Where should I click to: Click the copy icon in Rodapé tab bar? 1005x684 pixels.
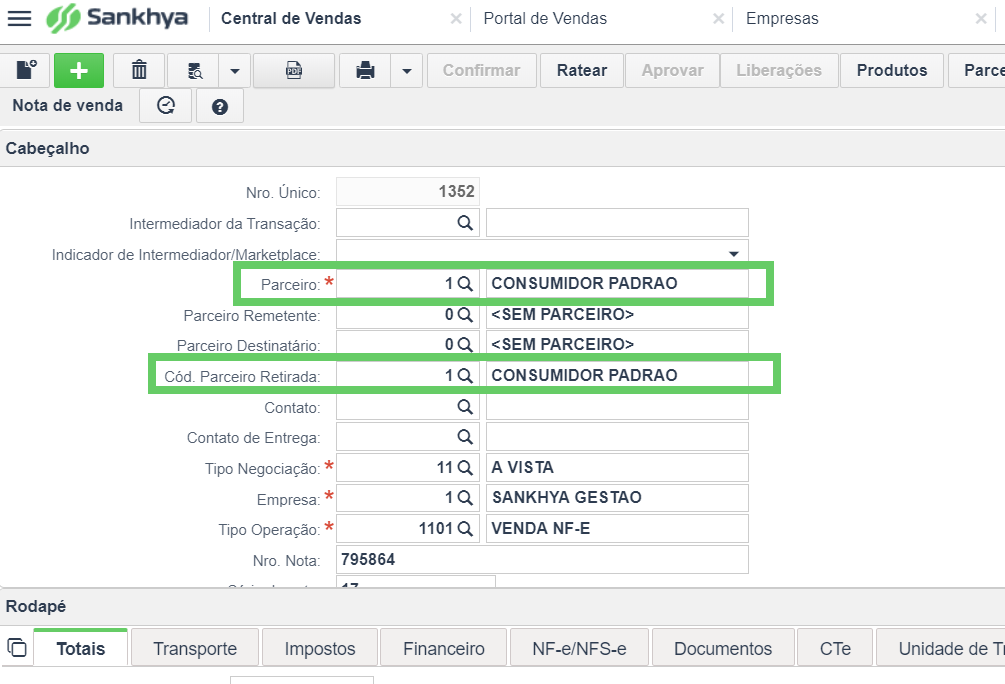coord(17,647)
